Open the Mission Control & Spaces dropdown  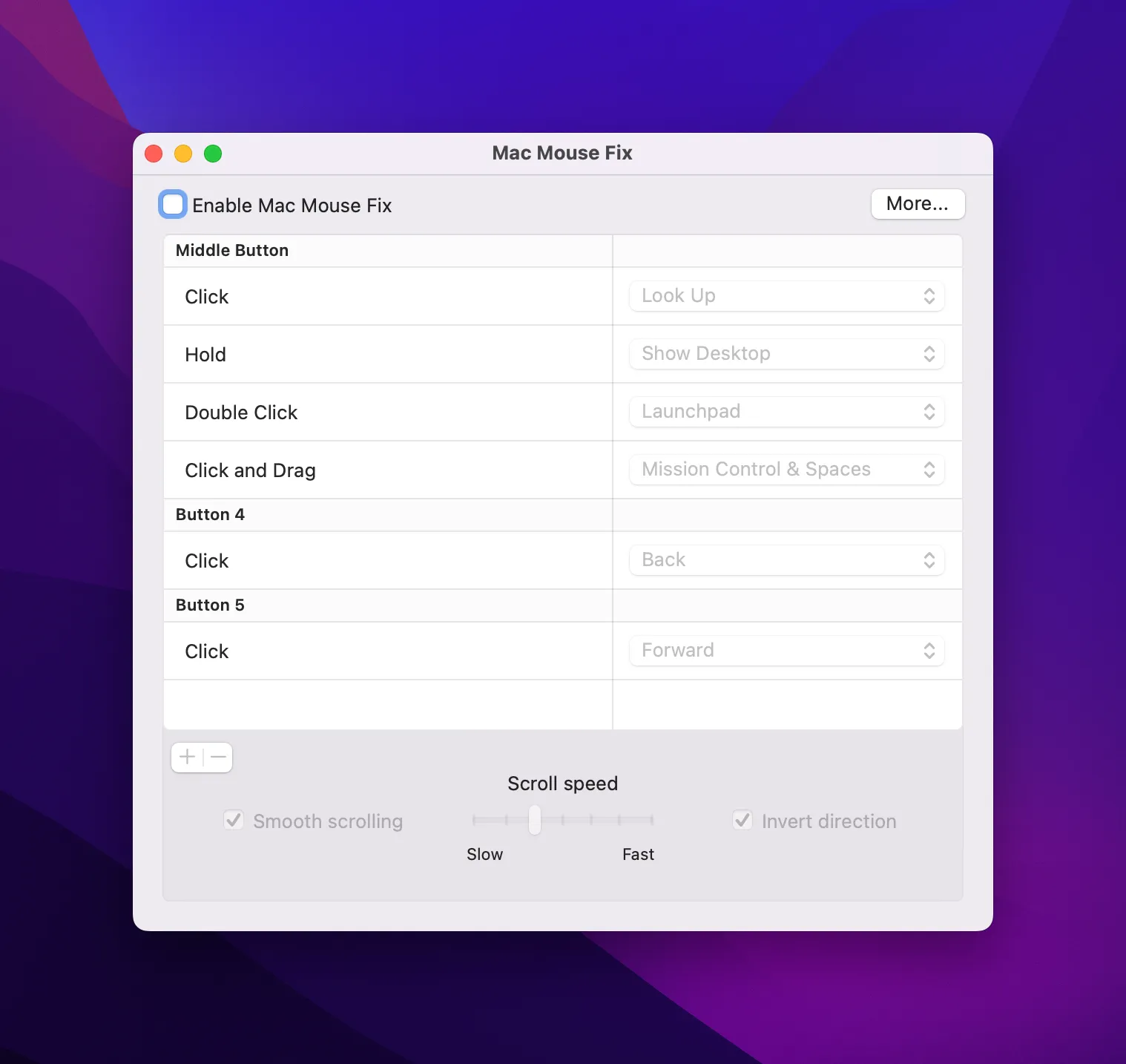pos(786,469)
